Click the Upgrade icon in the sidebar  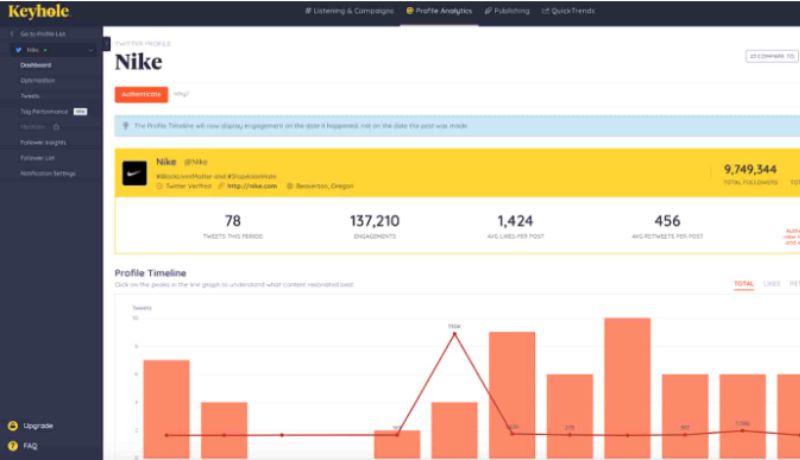[x=13, y=426]
